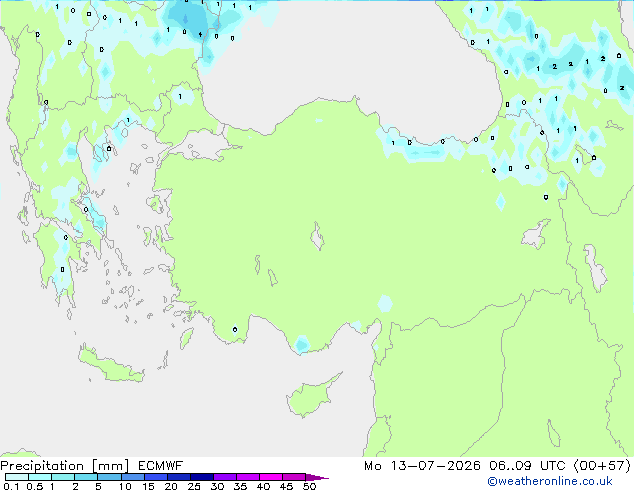Select the 5–10 mm legend color box
634x490 pixels.
pyautogui.click(x=109, y=477)
